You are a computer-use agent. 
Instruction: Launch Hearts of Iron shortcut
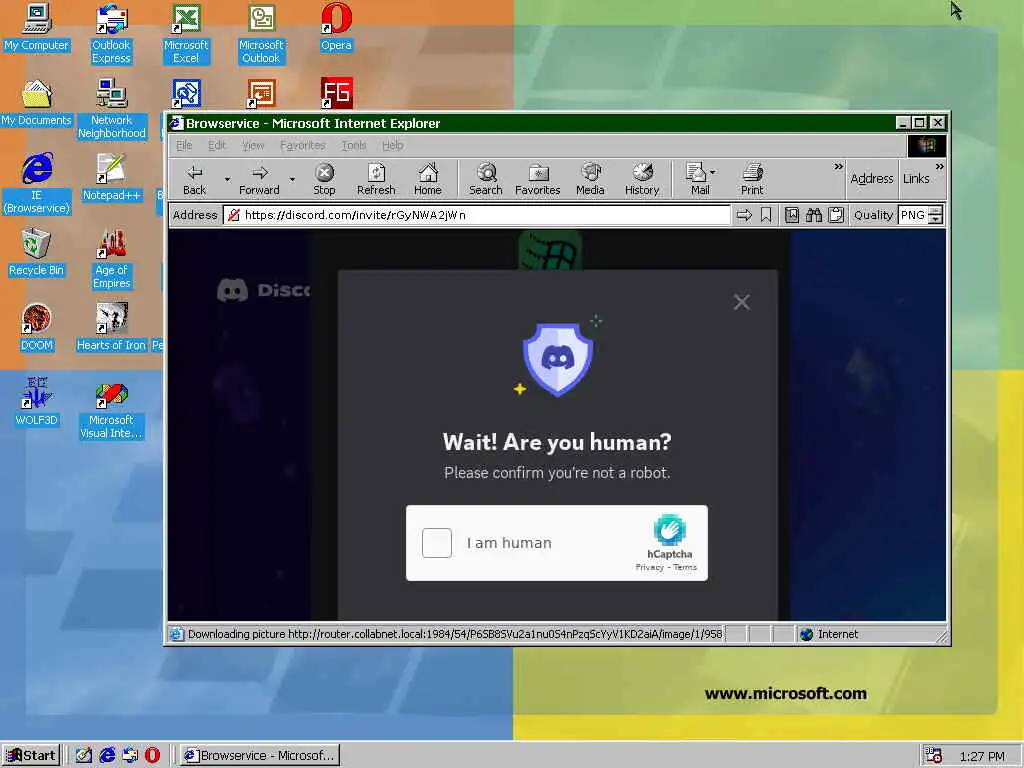pos(111,327)
